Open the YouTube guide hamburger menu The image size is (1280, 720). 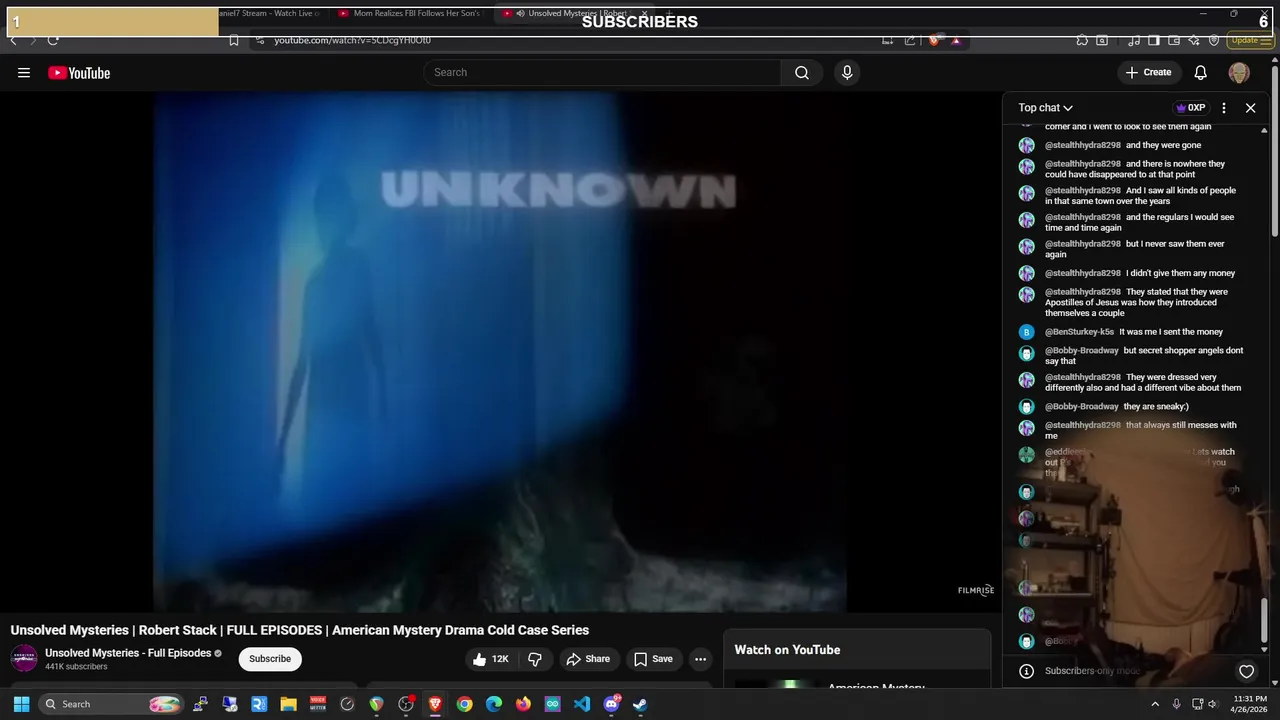[24, 73]
